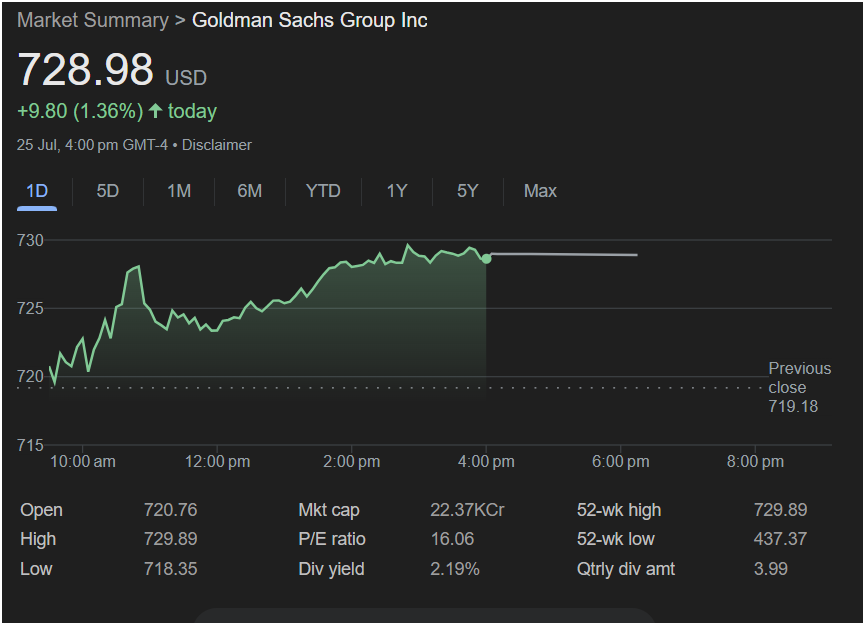Click the +9.80 (1.36%) change value

point(80,111)
